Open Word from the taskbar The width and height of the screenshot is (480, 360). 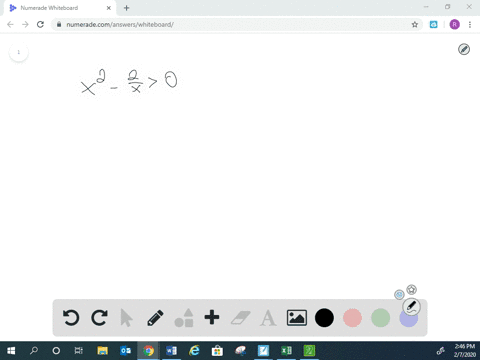click(171, 351)
